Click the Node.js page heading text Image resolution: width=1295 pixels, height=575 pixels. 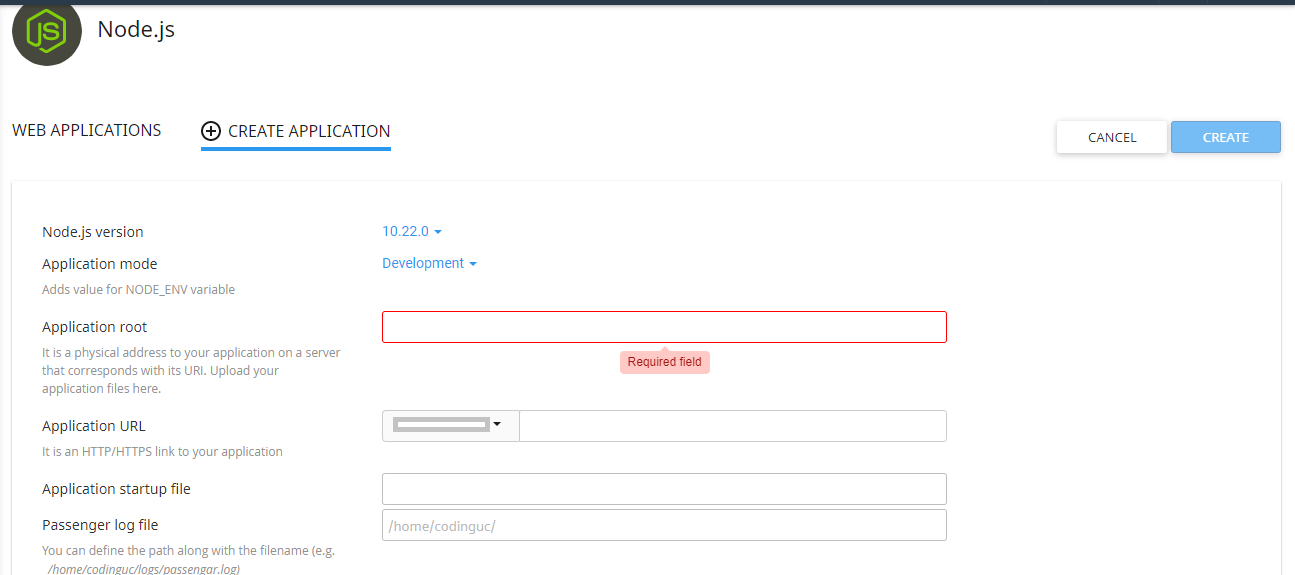click(x=136, y=29)
